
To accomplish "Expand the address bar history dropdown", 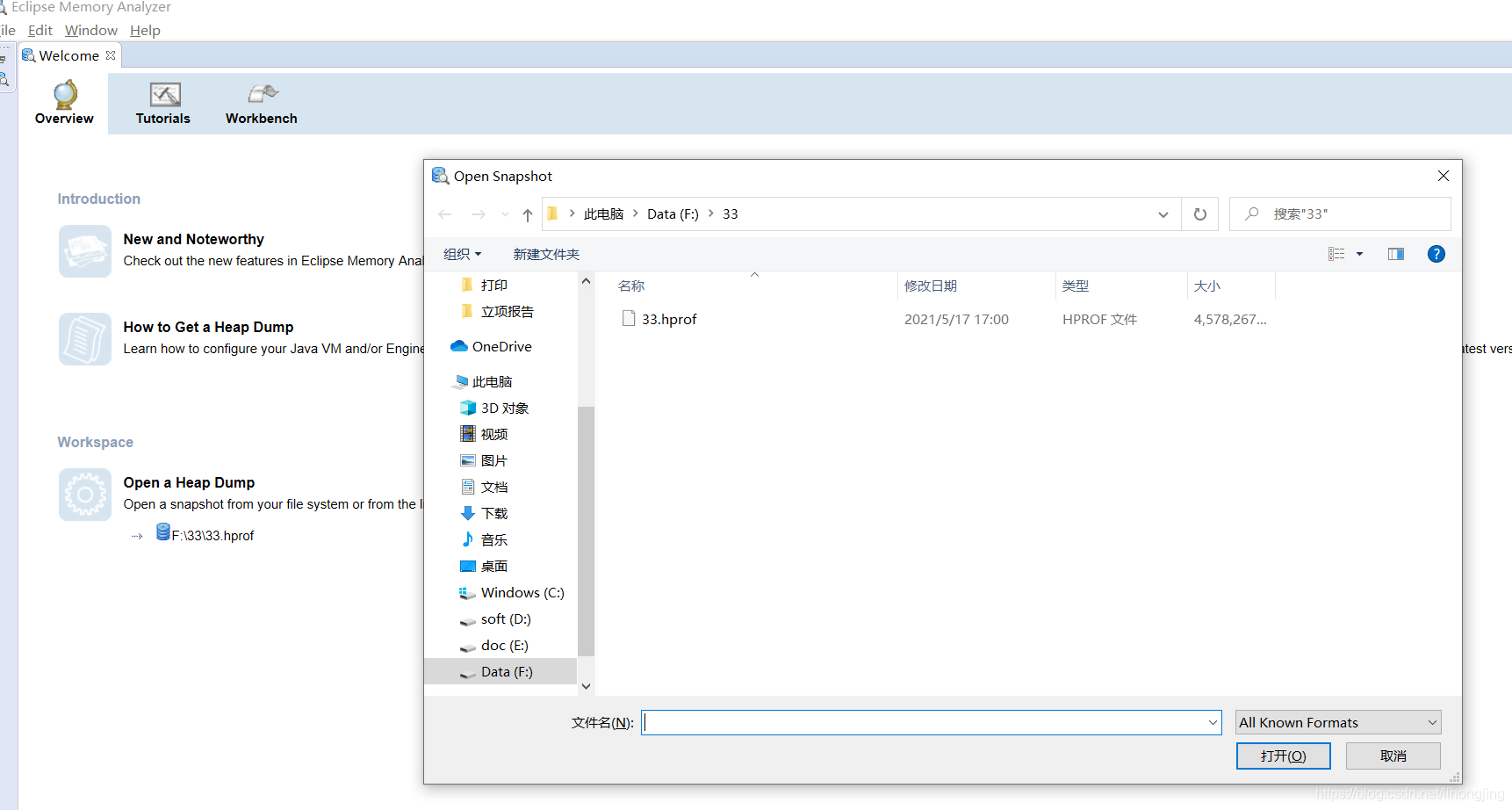I will (x=1163, y=214).
